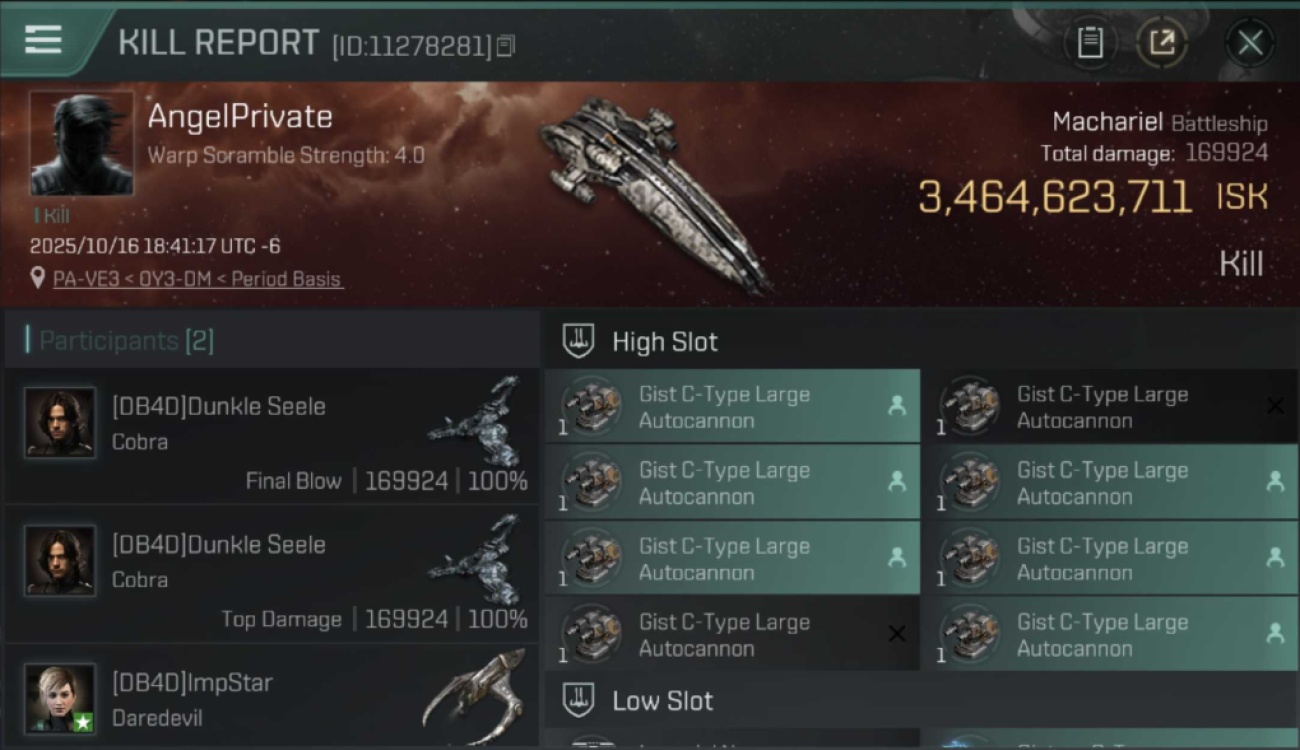Click ImpStar's character portrait
Viewport: 1300px width, 750px height.
click(60, 698)
